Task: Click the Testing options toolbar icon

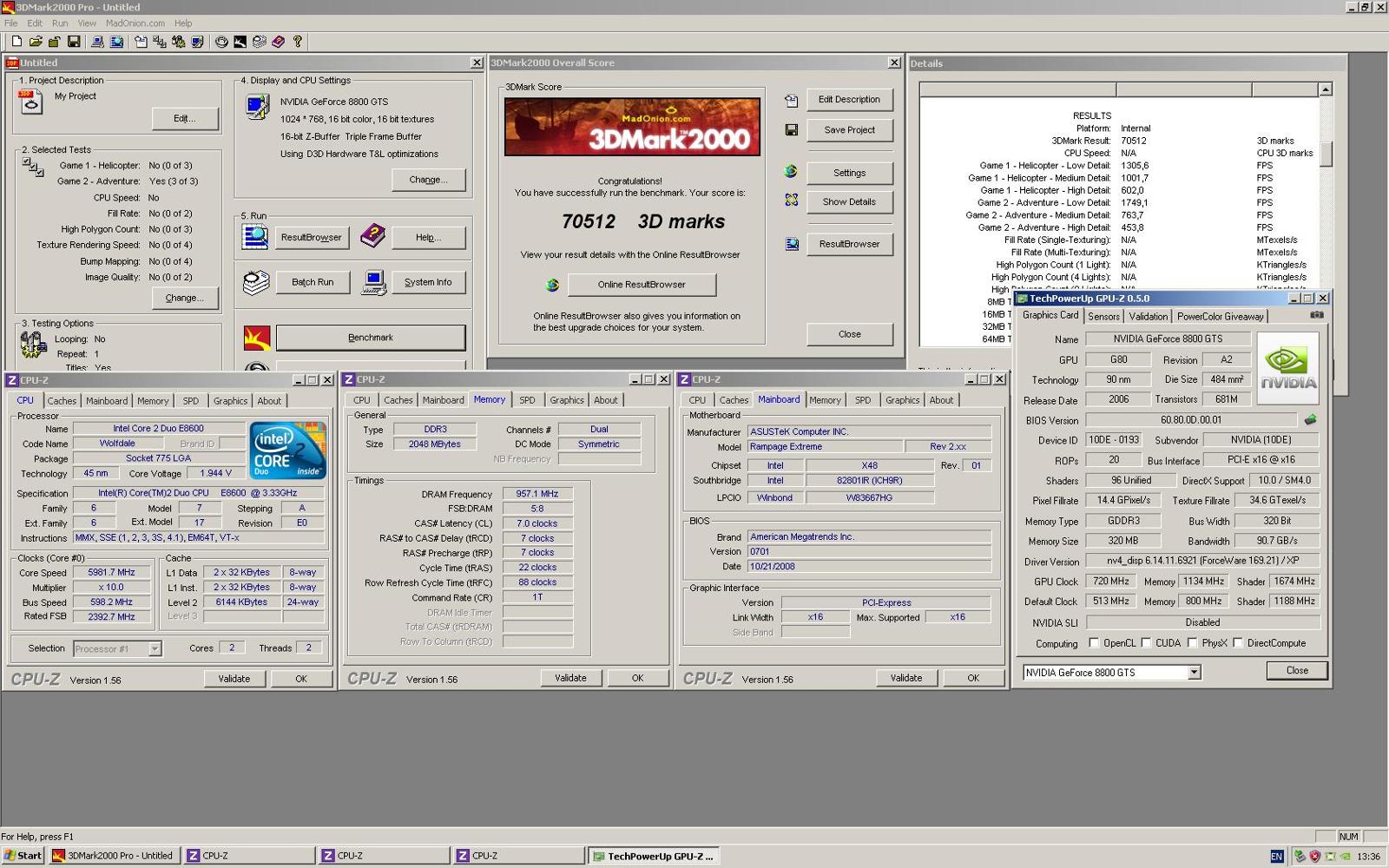Action: (179, 41)
